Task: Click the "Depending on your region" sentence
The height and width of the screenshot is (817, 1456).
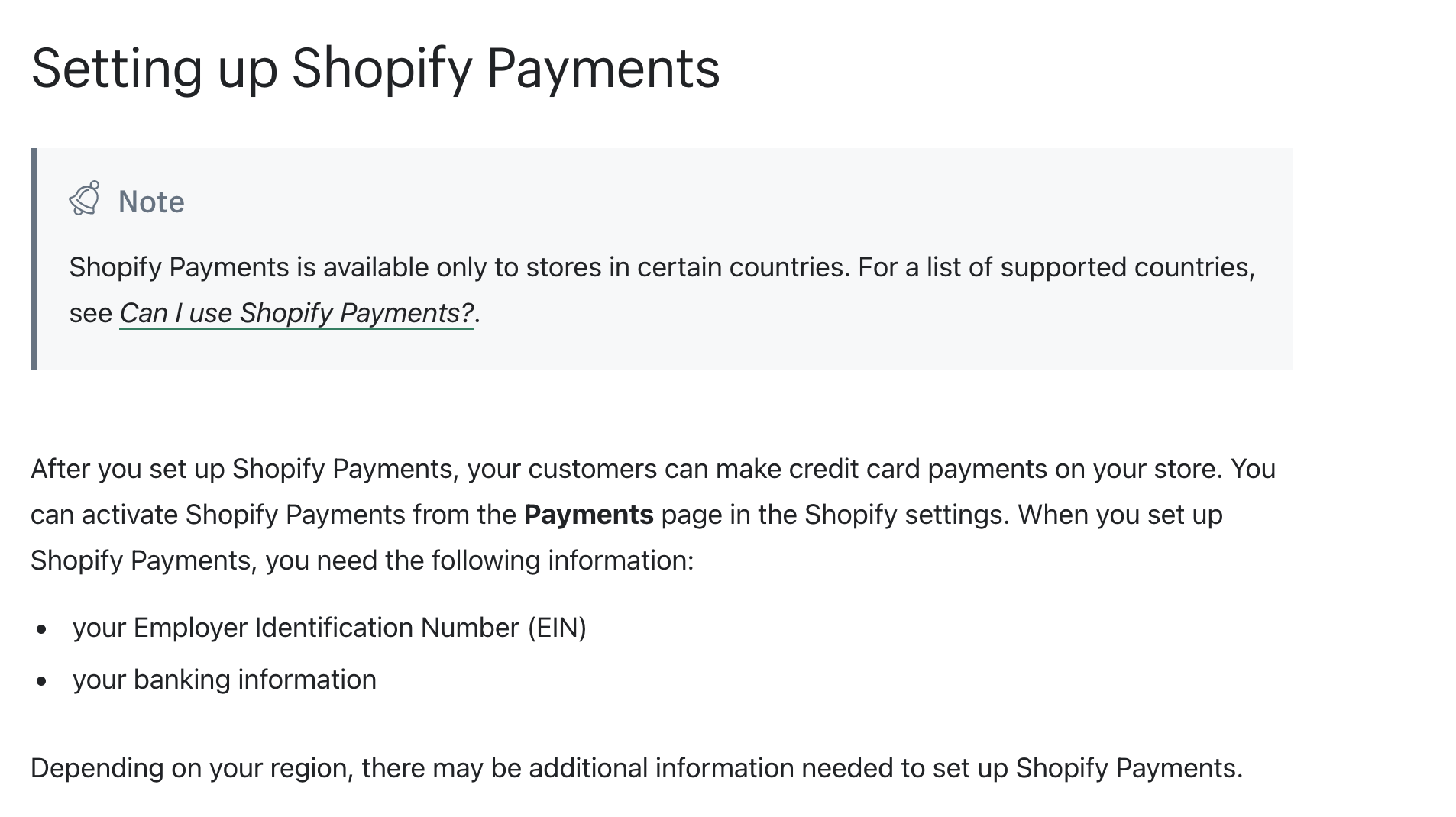Action: (637, 768)
